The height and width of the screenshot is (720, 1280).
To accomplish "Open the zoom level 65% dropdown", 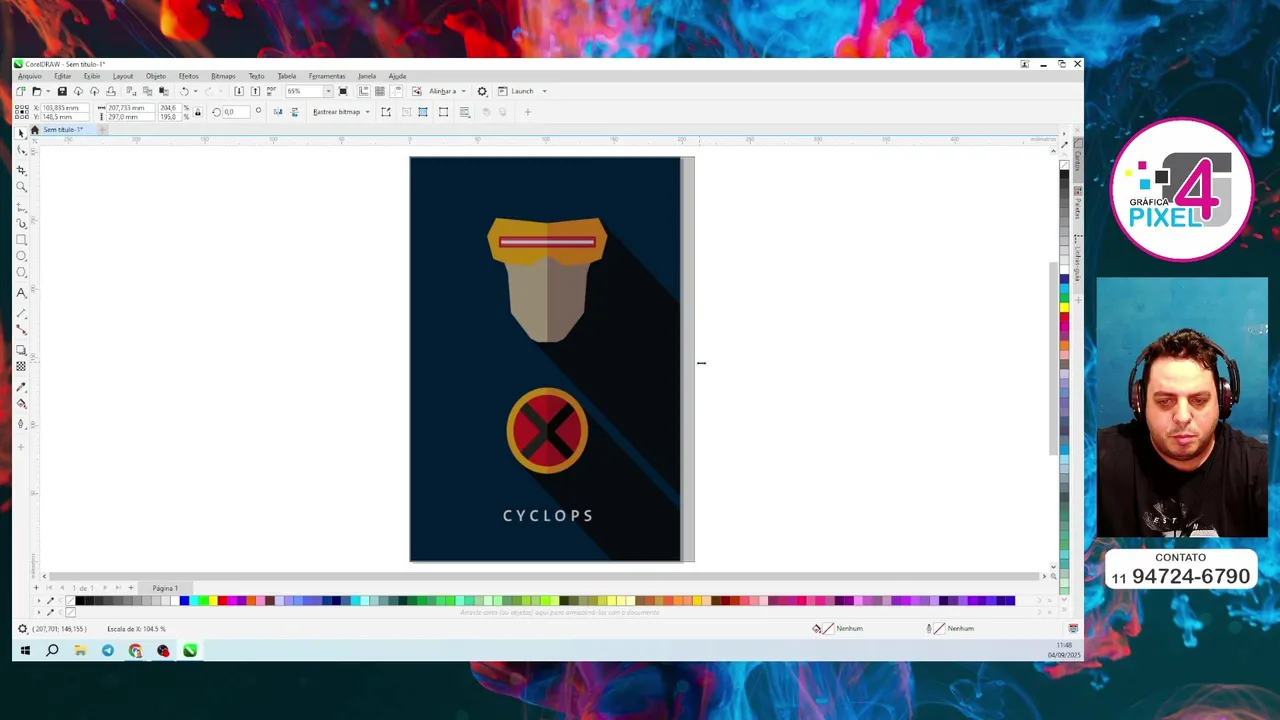I will 328,91.
